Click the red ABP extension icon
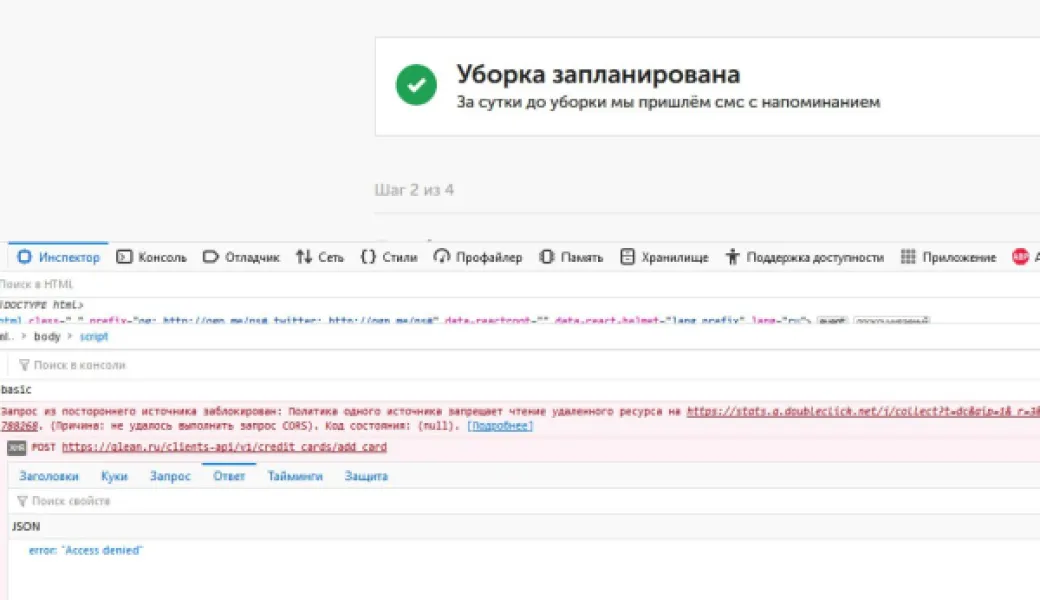This screenshot has width=1040, height=600. (x=1020, y=257)
